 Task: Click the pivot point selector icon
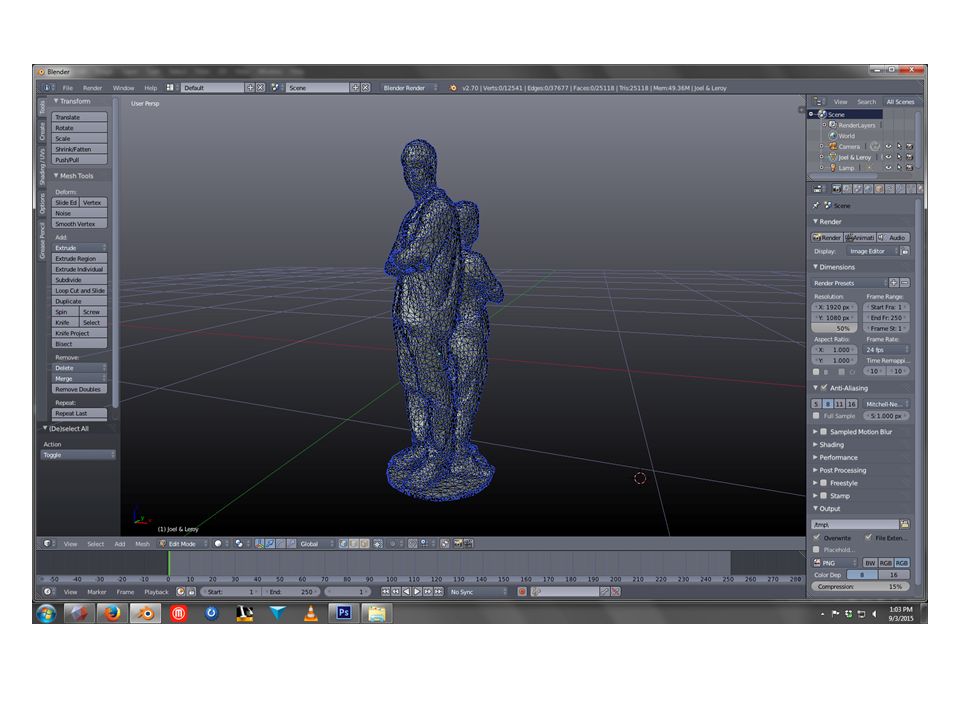point(239,544)
